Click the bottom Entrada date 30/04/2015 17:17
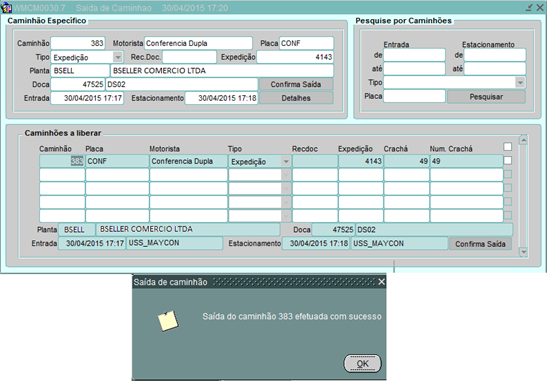Screen dimensions: 547x381 tap(91, 243)
